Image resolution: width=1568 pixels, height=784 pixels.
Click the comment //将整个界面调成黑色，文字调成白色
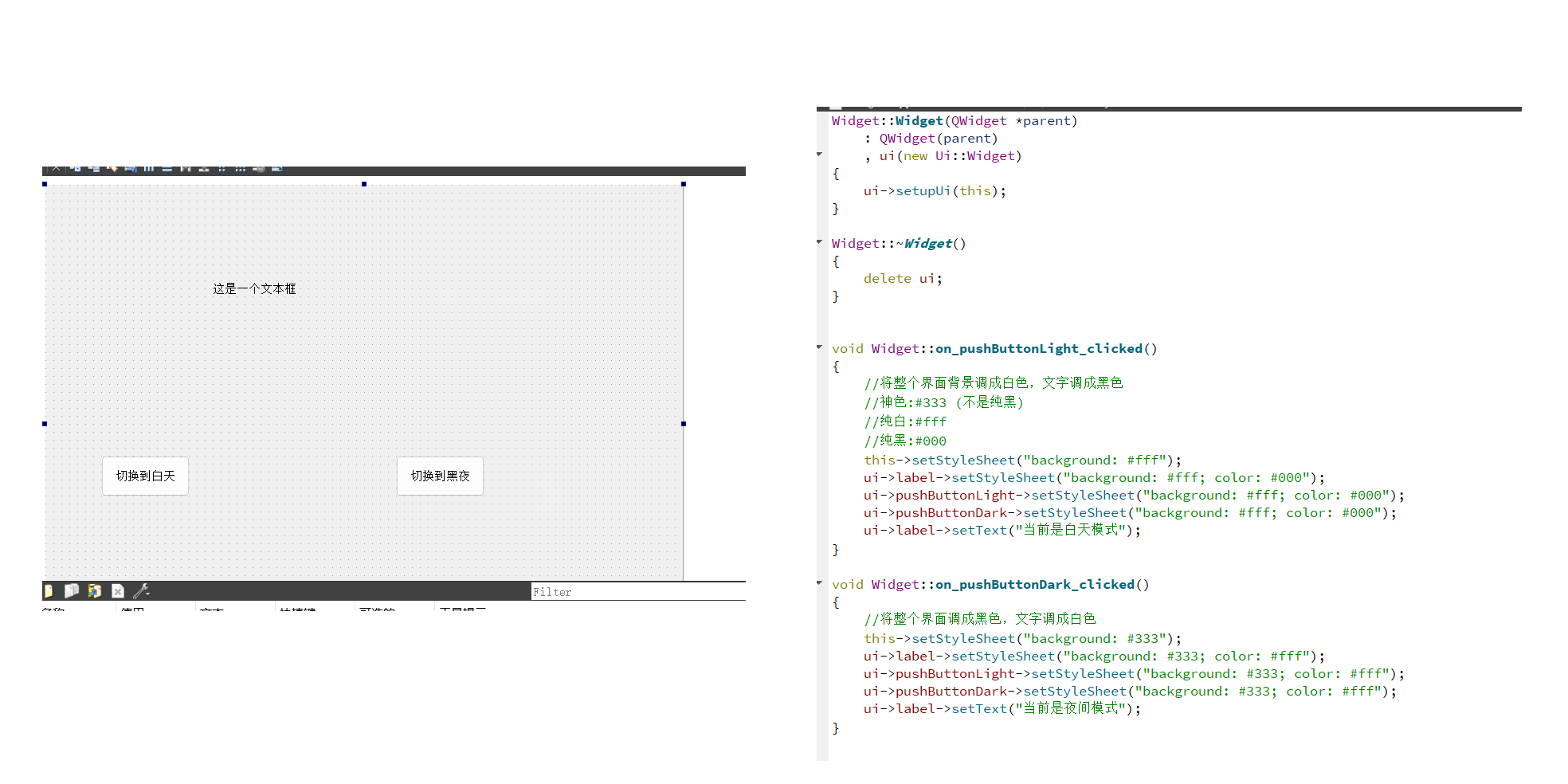[x=980, y=618]
